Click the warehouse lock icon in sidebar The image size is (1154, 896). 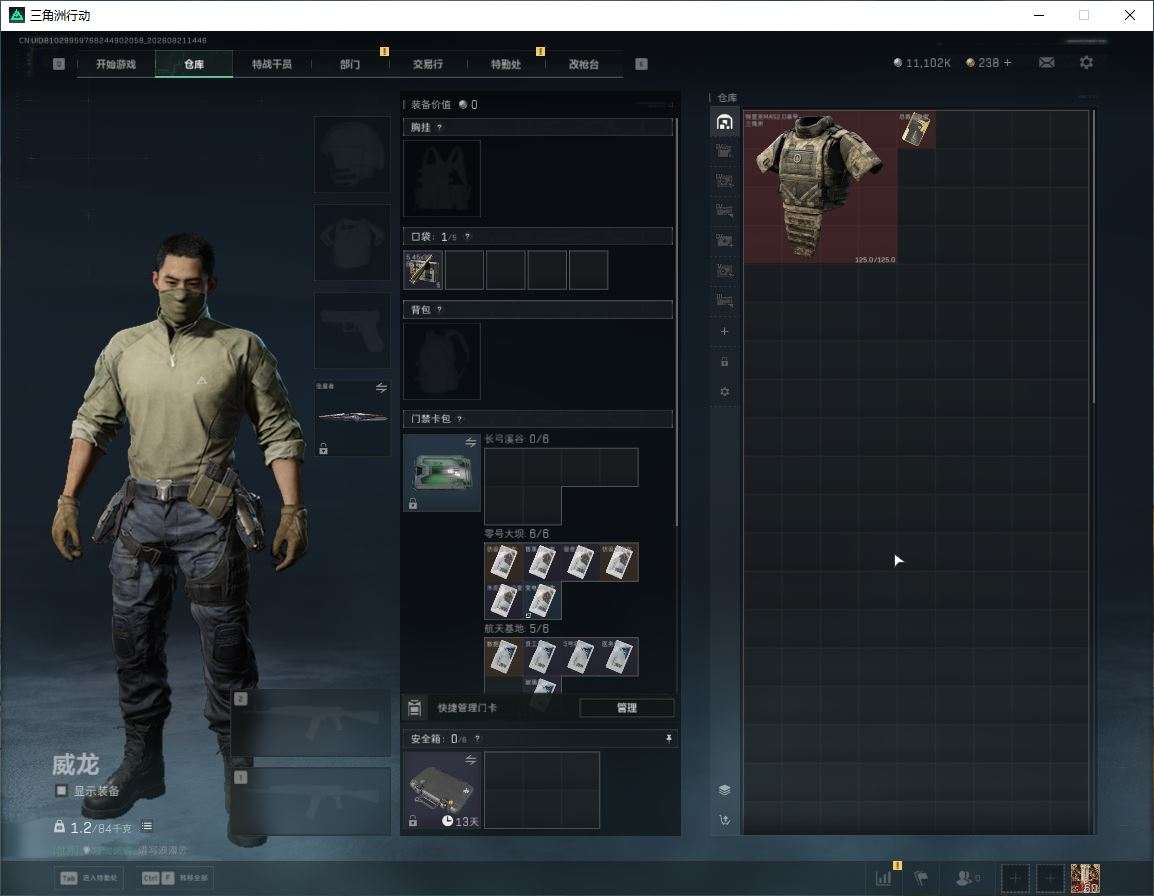point(724,361)
